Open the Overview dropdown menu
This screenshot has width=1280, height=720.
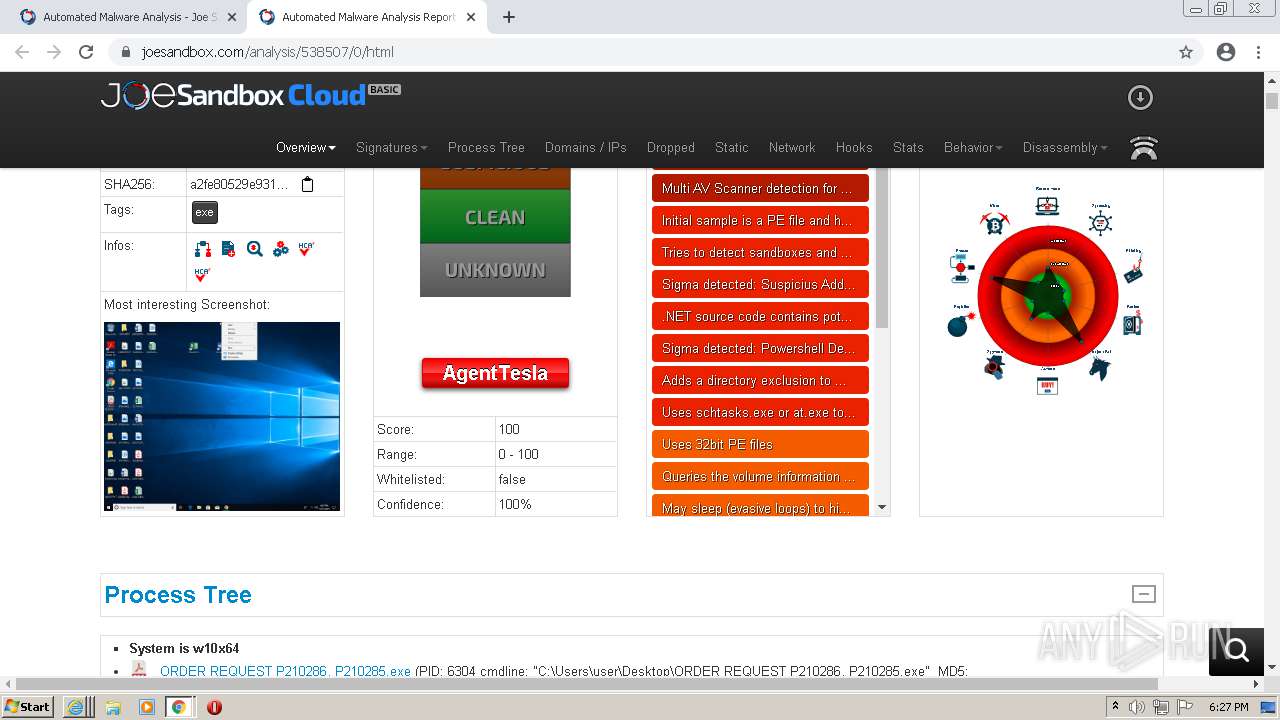tap(306, 147)
